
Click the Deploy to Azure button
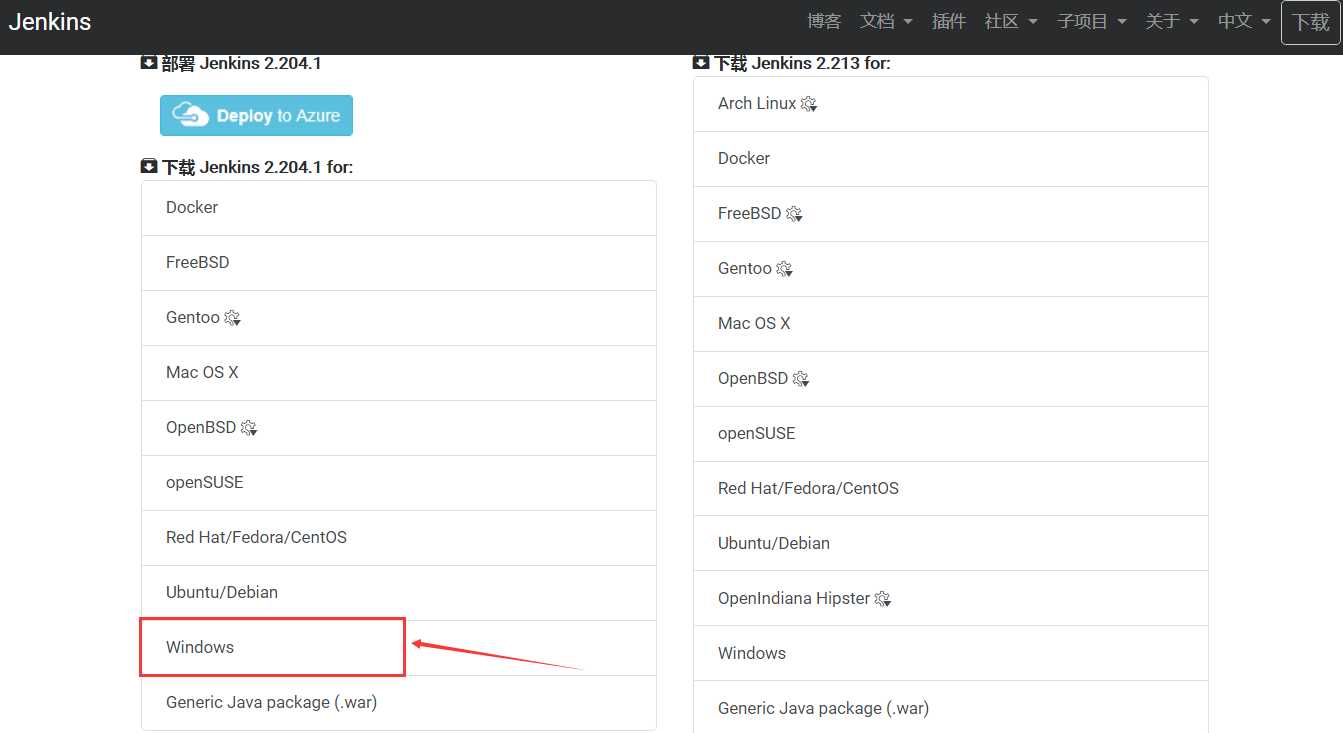256,115
